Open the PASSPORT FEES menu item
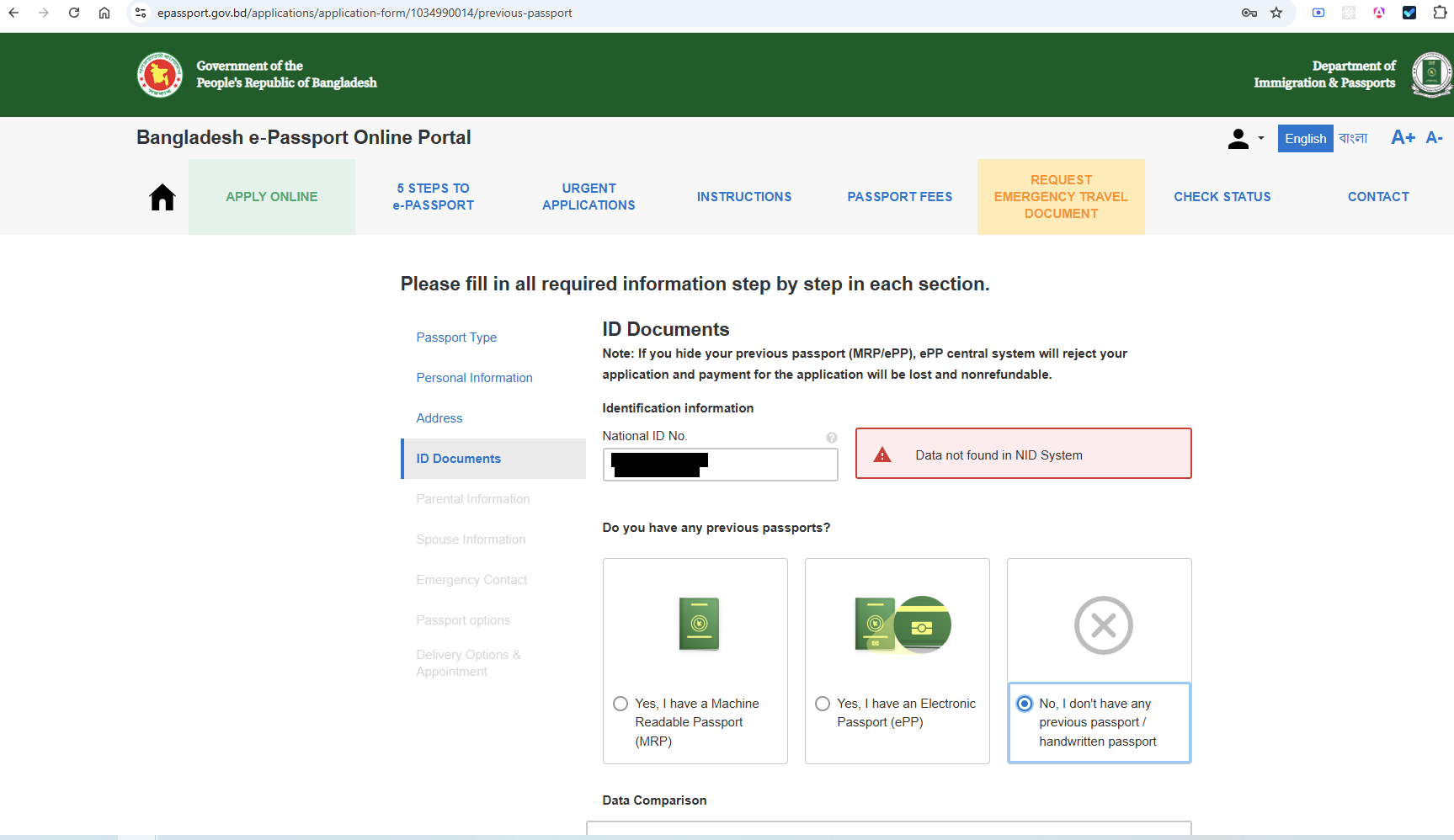 (900, 197)
